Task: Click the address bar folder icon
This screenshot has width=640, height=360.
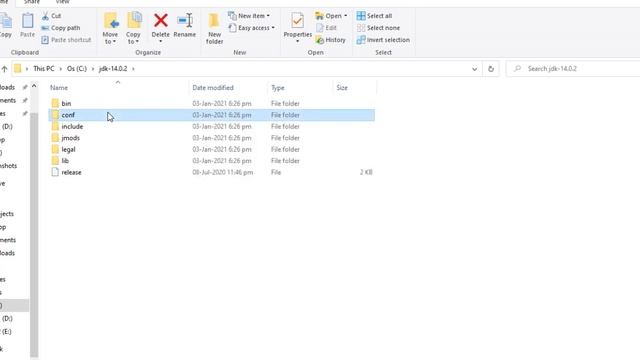Action: tap(18, 68)
